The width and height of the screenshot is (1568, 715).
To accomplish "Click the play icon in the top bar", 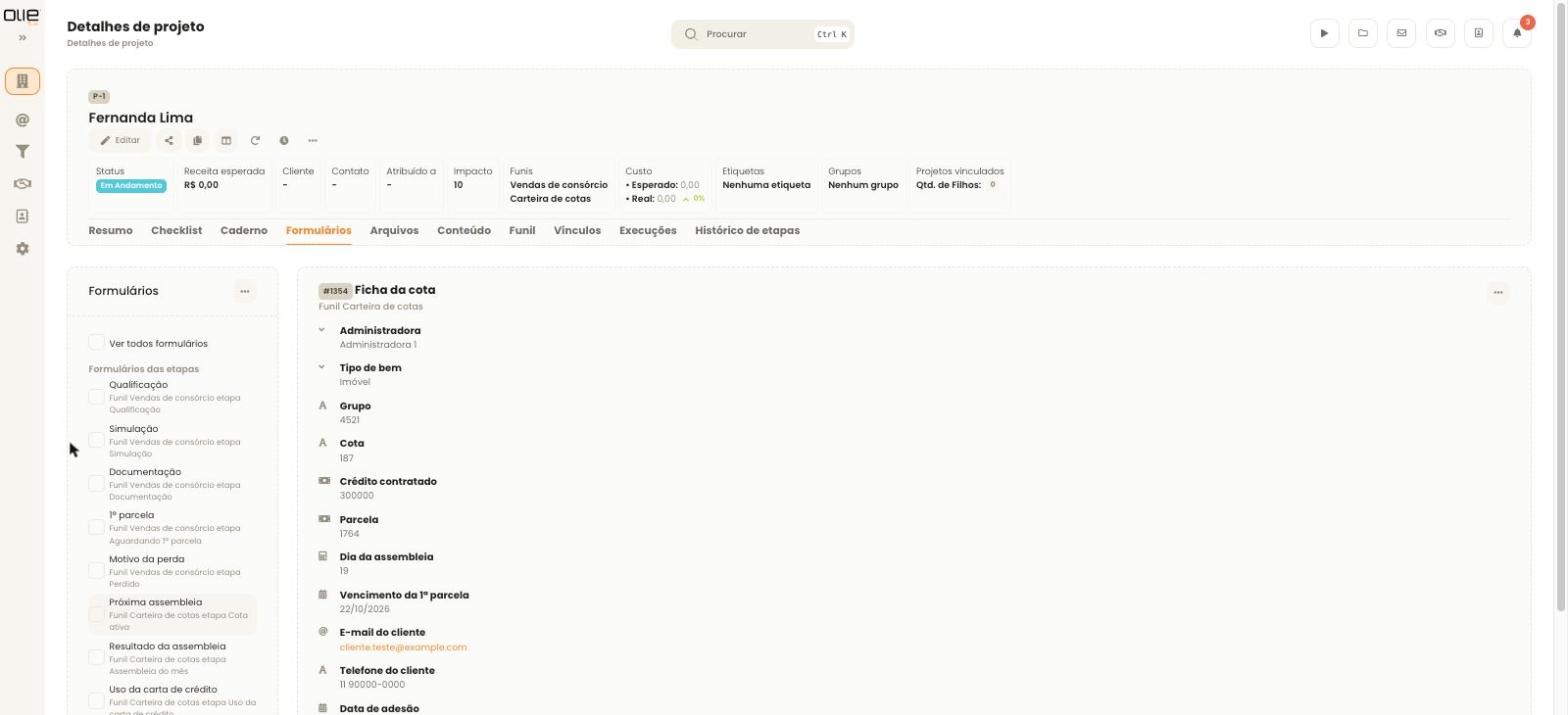I will [1324, 33].
